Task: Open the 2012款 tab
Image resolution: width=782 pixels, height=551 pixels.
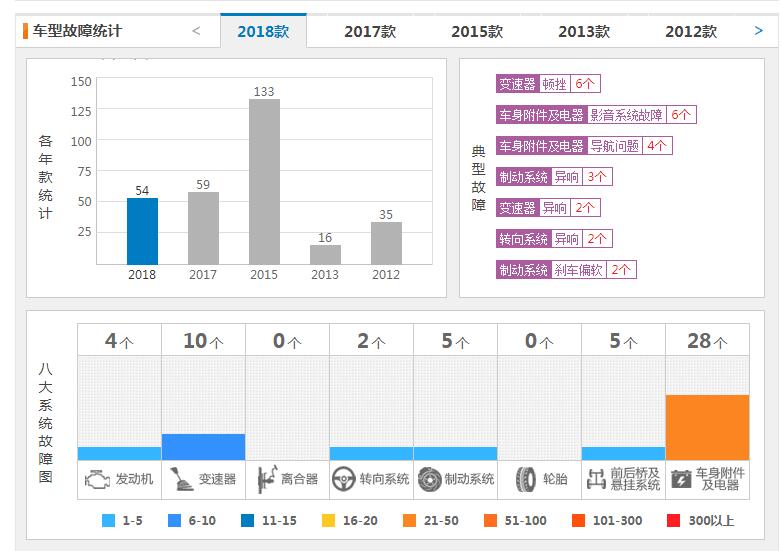Action: 691,31
